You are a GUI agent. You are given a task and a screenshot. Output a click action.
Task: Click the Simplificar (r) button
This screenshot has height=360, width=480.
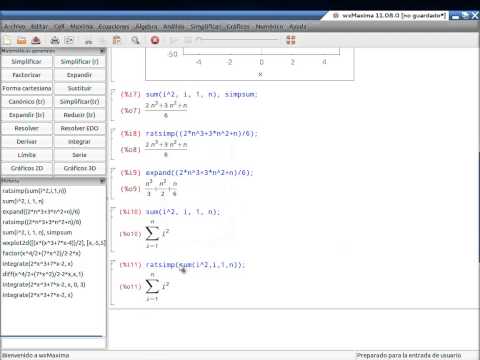click(x=79, y=62)
